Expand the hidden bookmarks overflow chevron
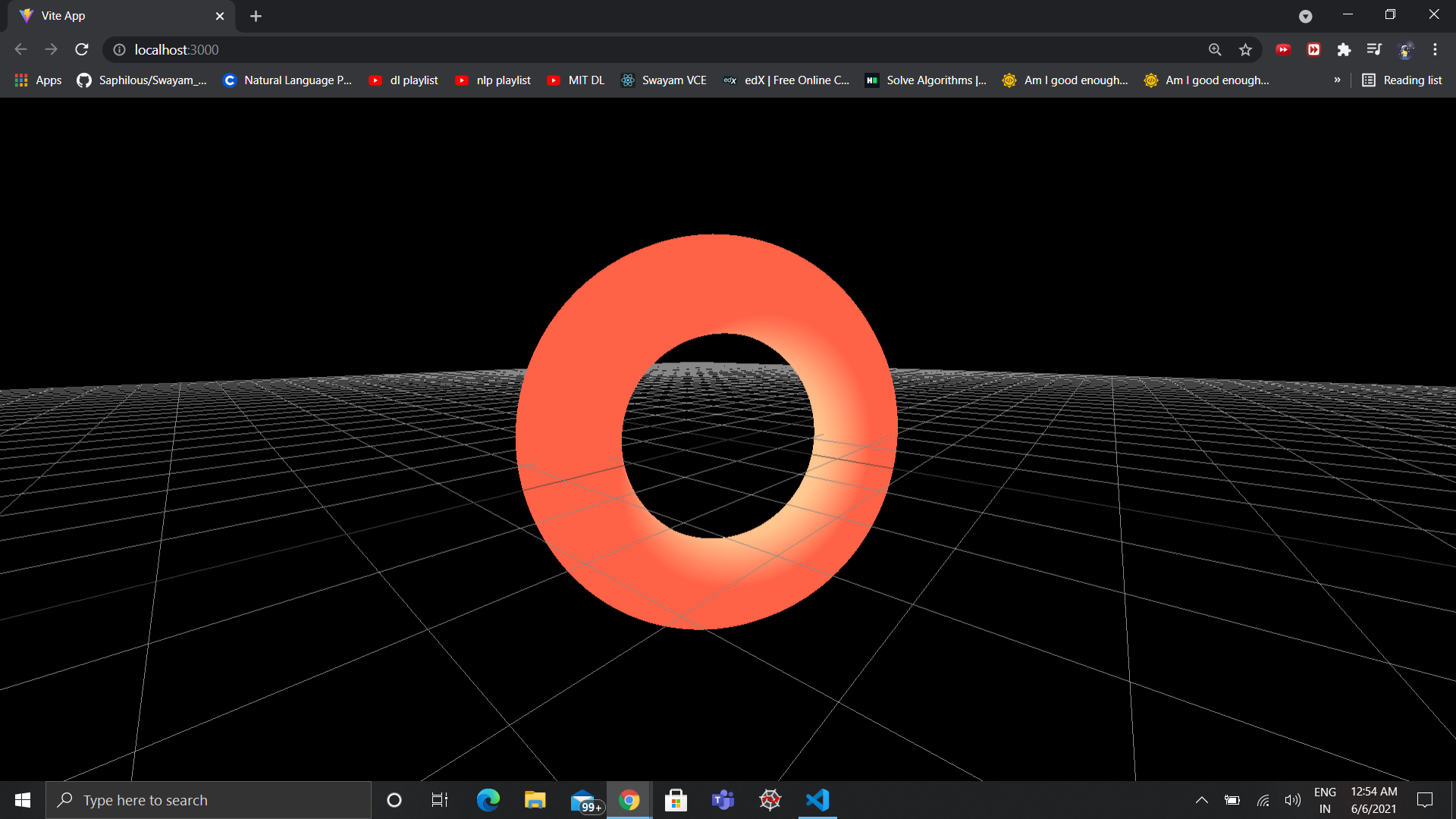 [1338, 80]
